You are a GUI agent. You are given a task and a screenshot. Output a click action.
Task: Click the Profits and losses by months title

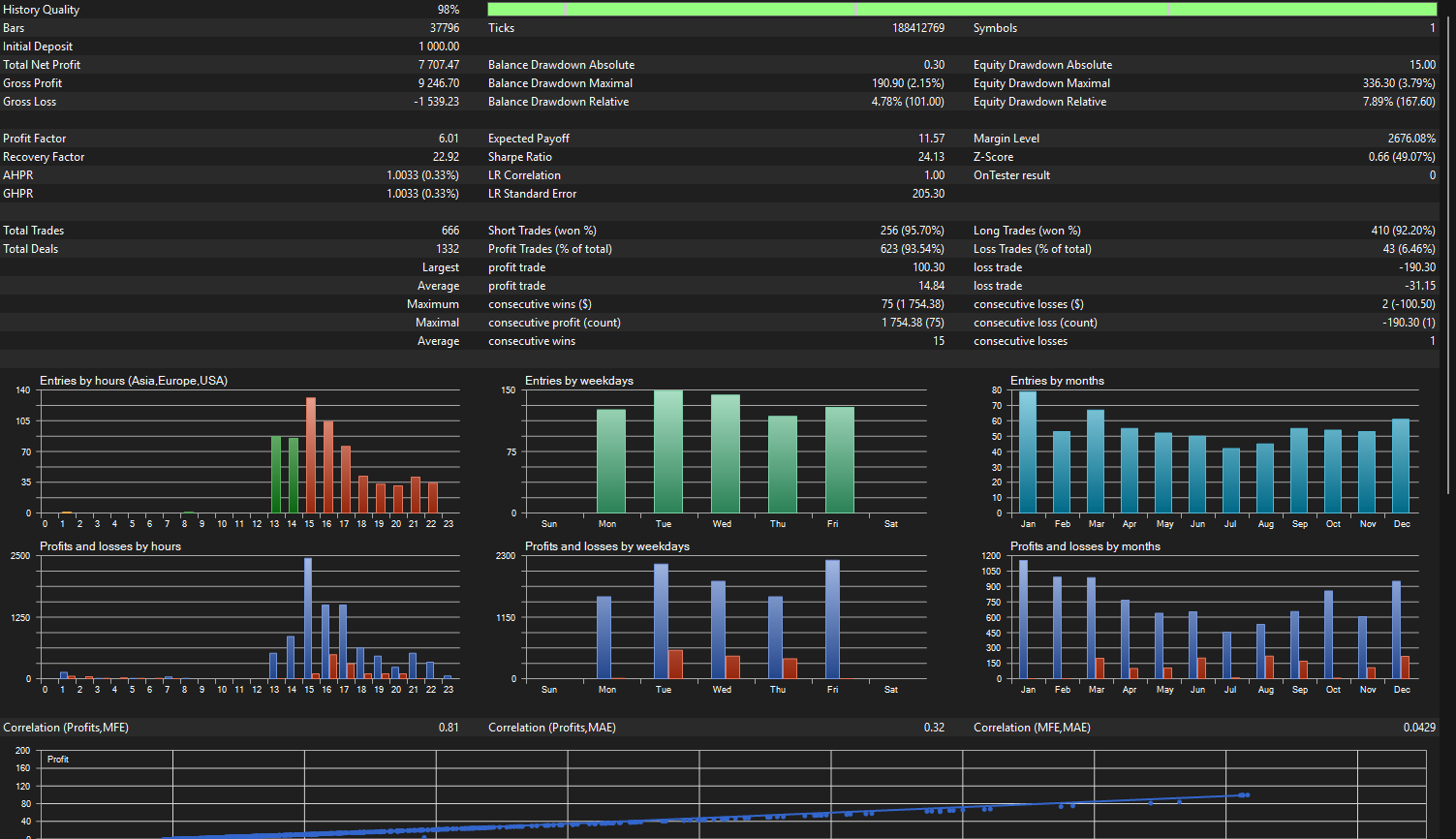pyautogui.click(x=1085, y=546)
